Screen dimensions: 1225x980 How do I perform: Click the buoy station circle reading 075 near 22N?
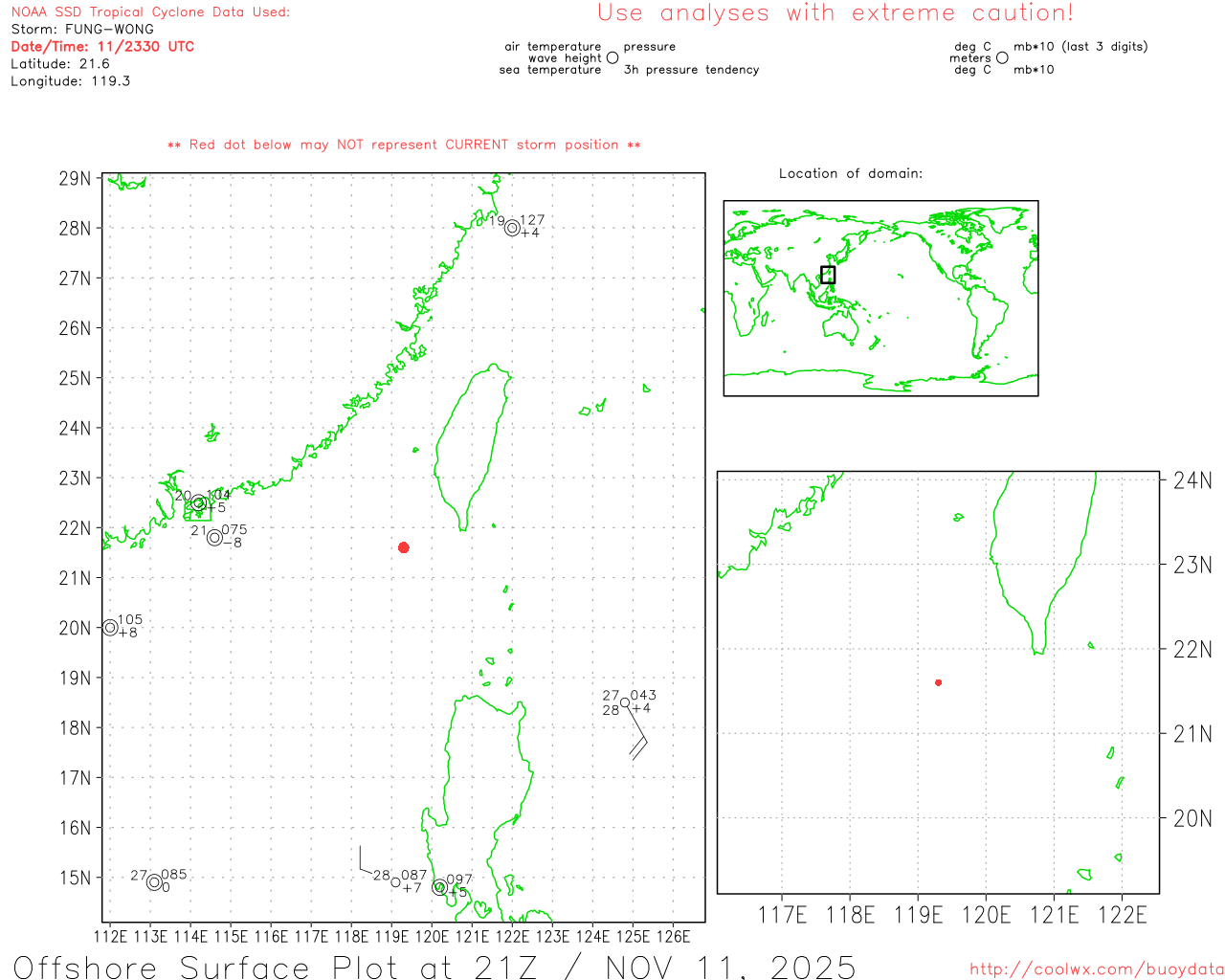pos(214,538)
